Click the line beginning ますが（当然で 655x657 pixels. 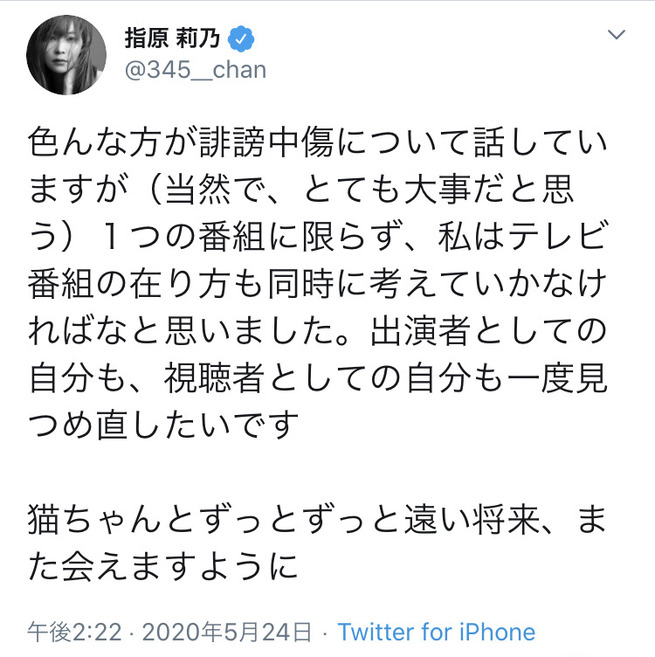click(x=301, y=190)
